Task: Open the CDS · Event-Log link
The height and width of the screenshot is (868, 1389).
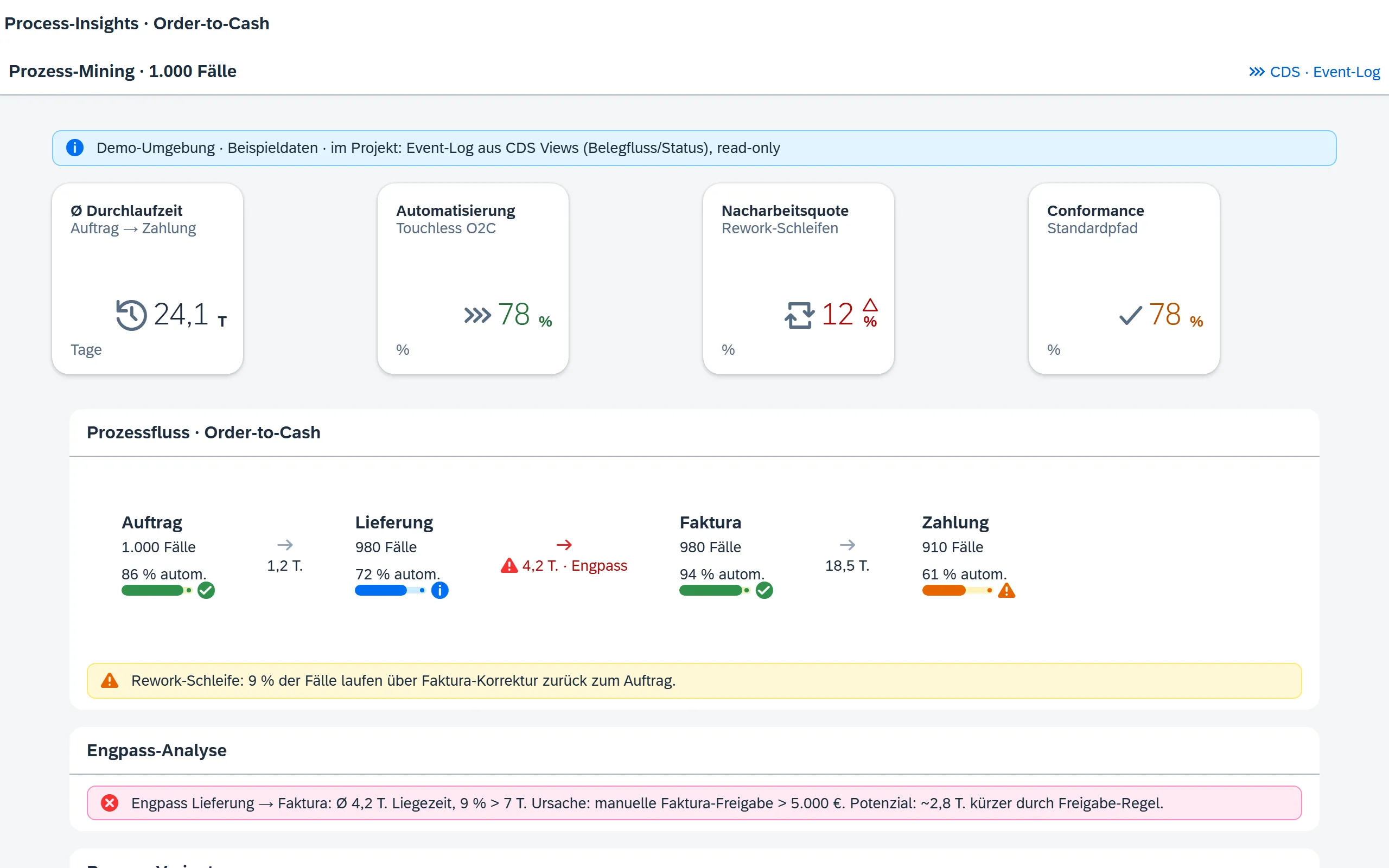Action: [x=1314, y=72]
